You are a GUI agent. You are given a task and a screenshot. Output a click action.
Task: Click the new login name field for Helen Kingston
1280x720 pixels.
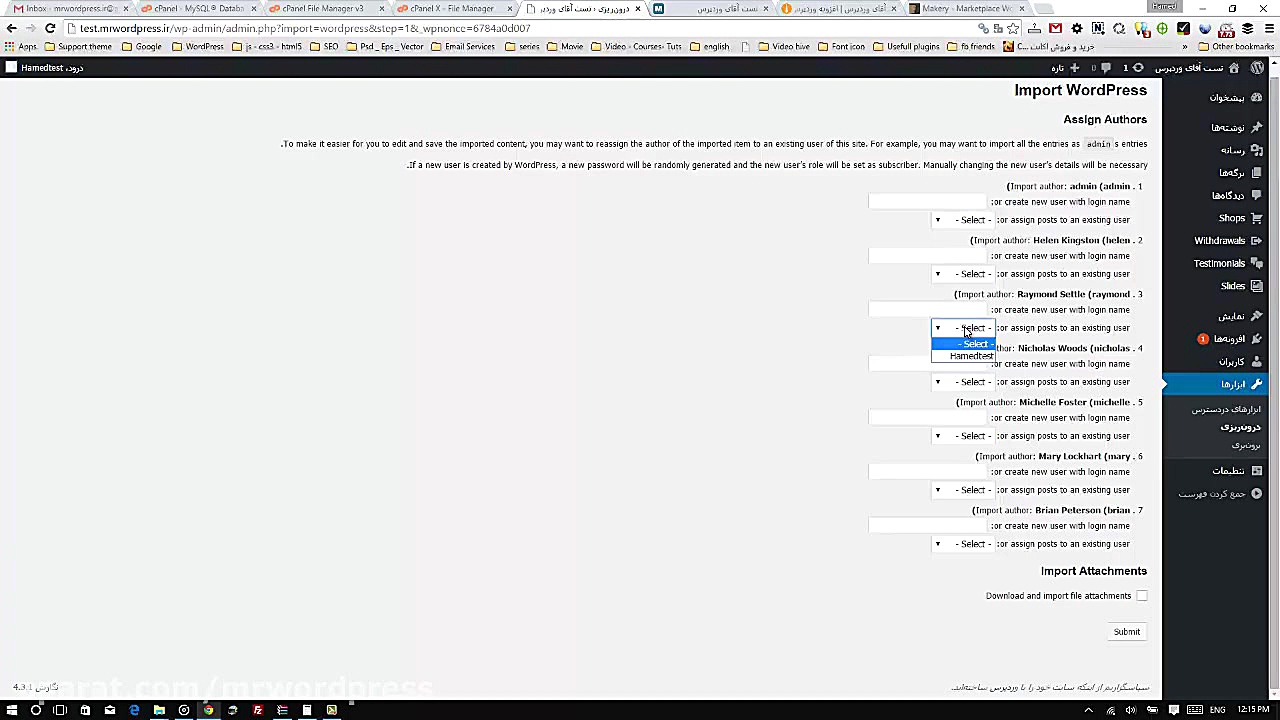(x=928, y=256)
